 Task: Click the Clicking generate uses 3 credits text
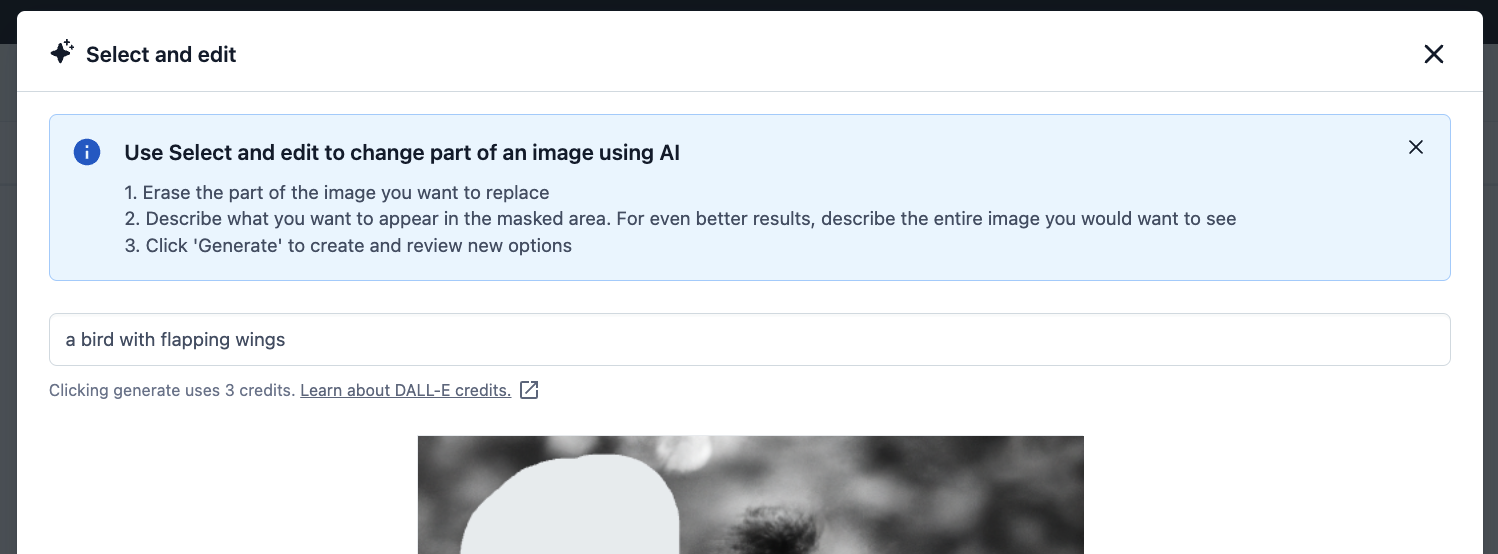coord(172,390)
